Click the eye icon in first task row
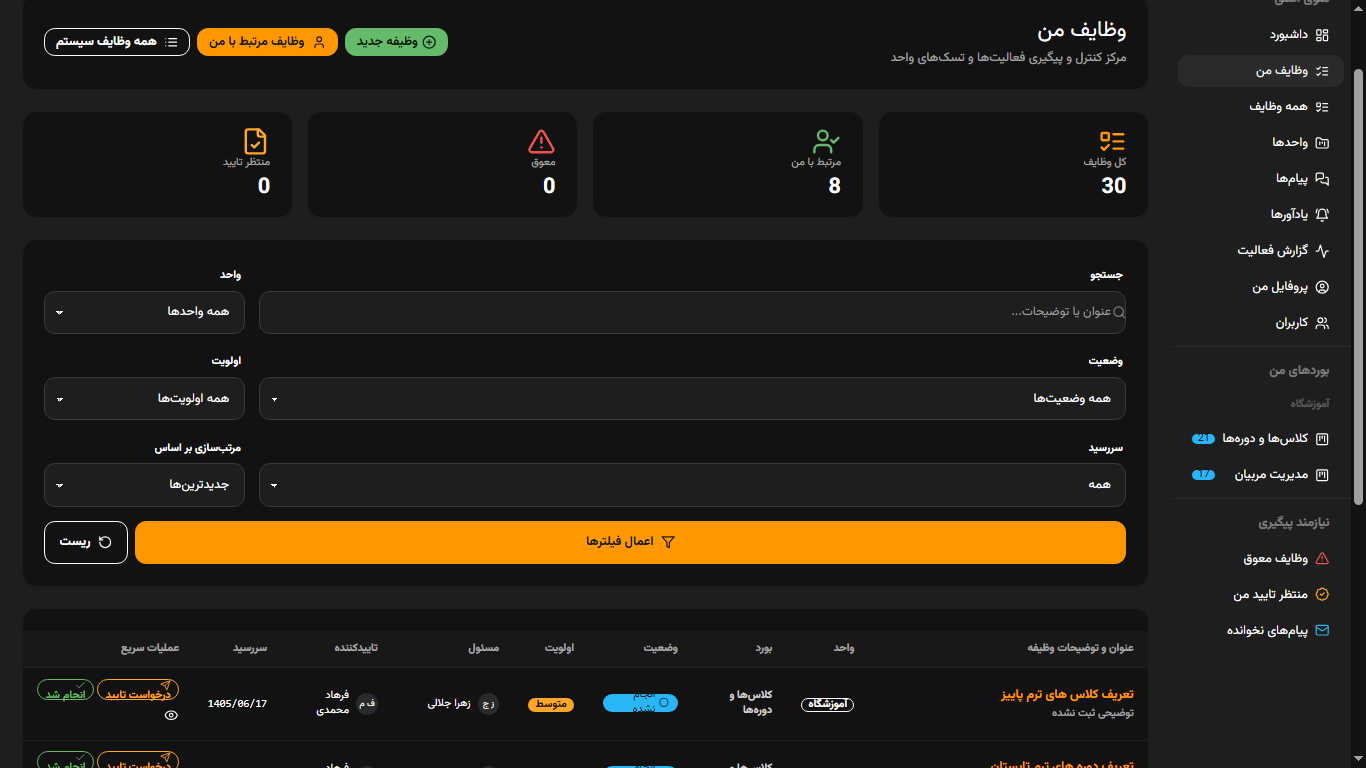Screen dimensions: 1366x768 [171, 716]
